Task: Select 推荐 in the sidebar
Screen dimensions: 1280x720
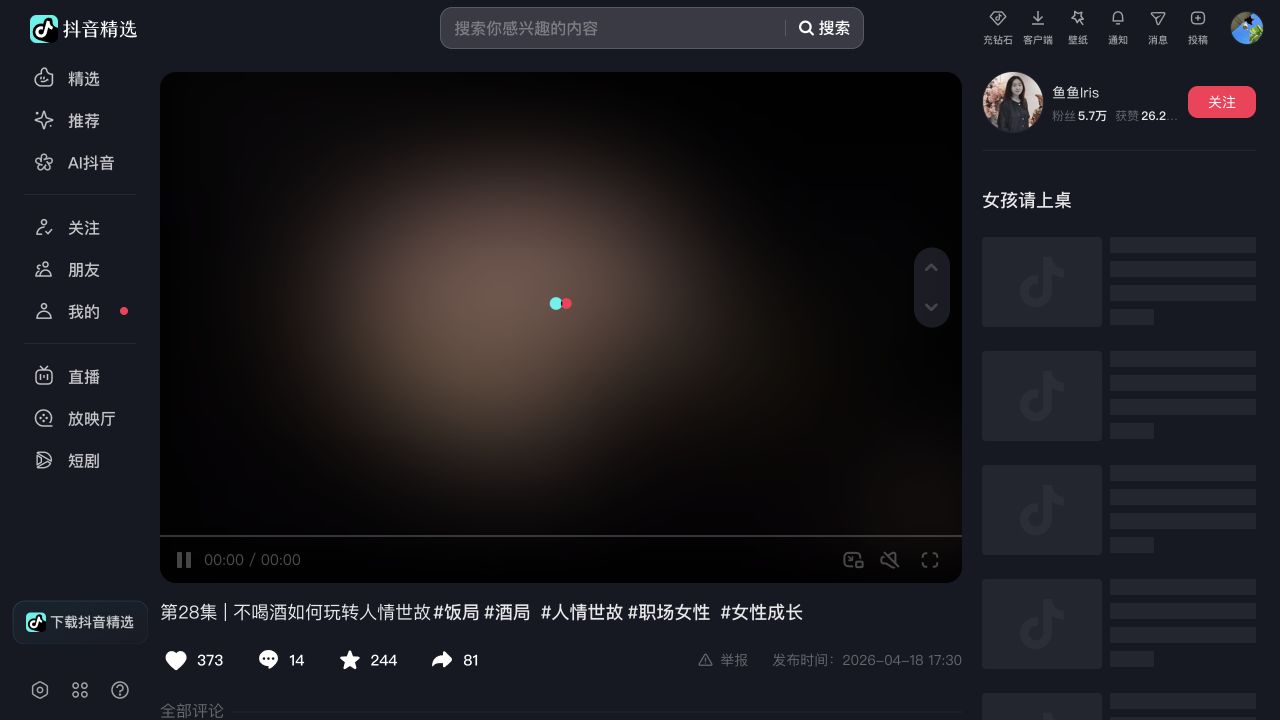Action: coord(80,120)
